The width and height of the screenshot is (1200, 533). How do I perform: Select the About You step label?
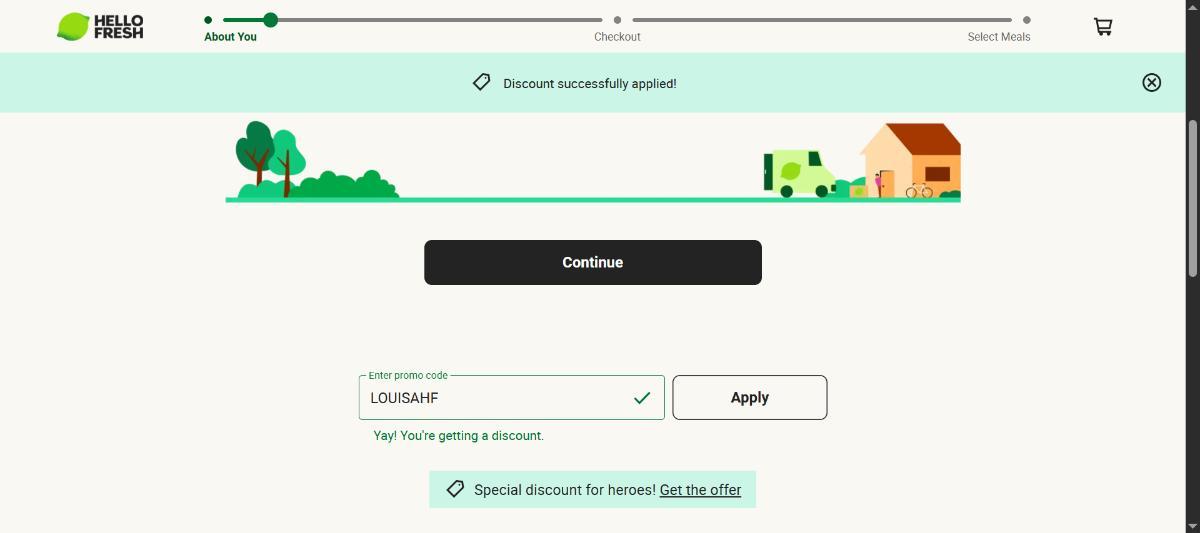click(x=230, y=37)
